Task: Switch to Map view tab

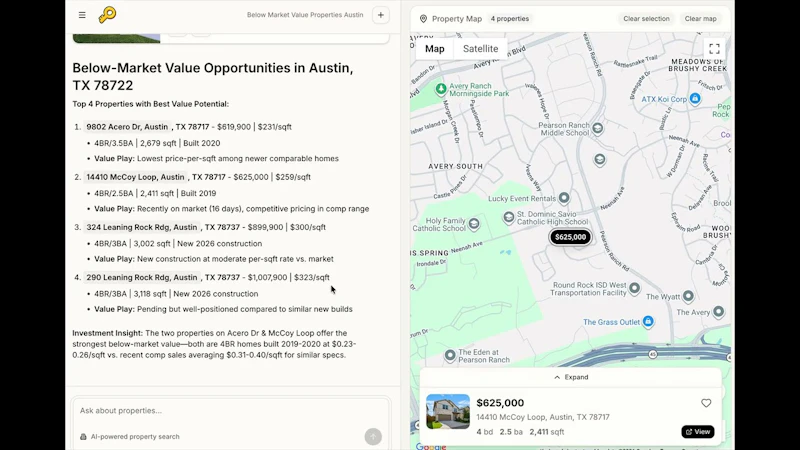Action: (435, 49)
